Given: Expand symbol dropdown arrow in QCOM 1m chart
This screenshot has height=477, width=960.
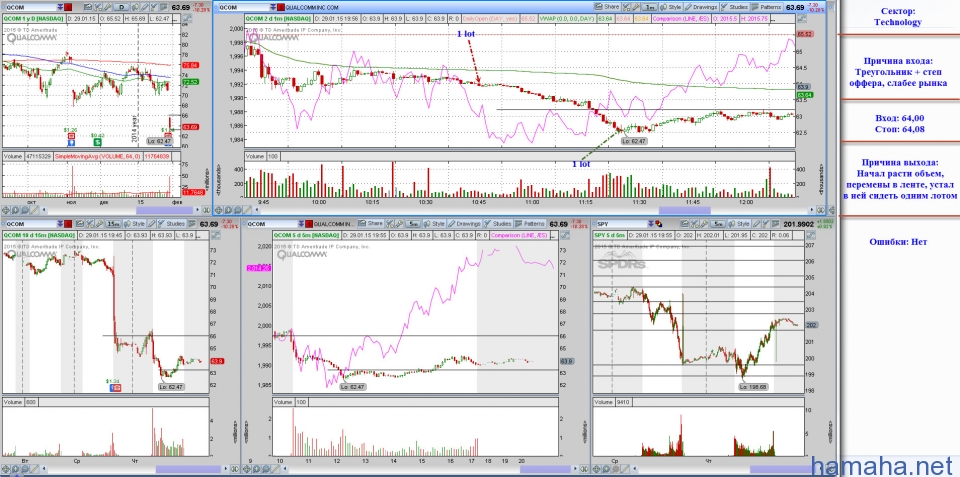Looking at the screenshot, I should tap(272, 7).
